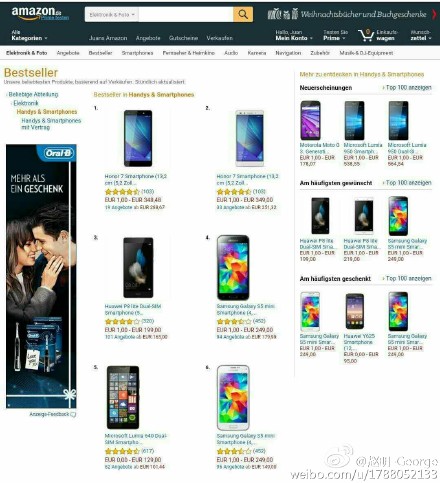Open Top 100 anzeigen beside Neuerscheinungen
Screen dimensions: 440x483
[408, 88]
